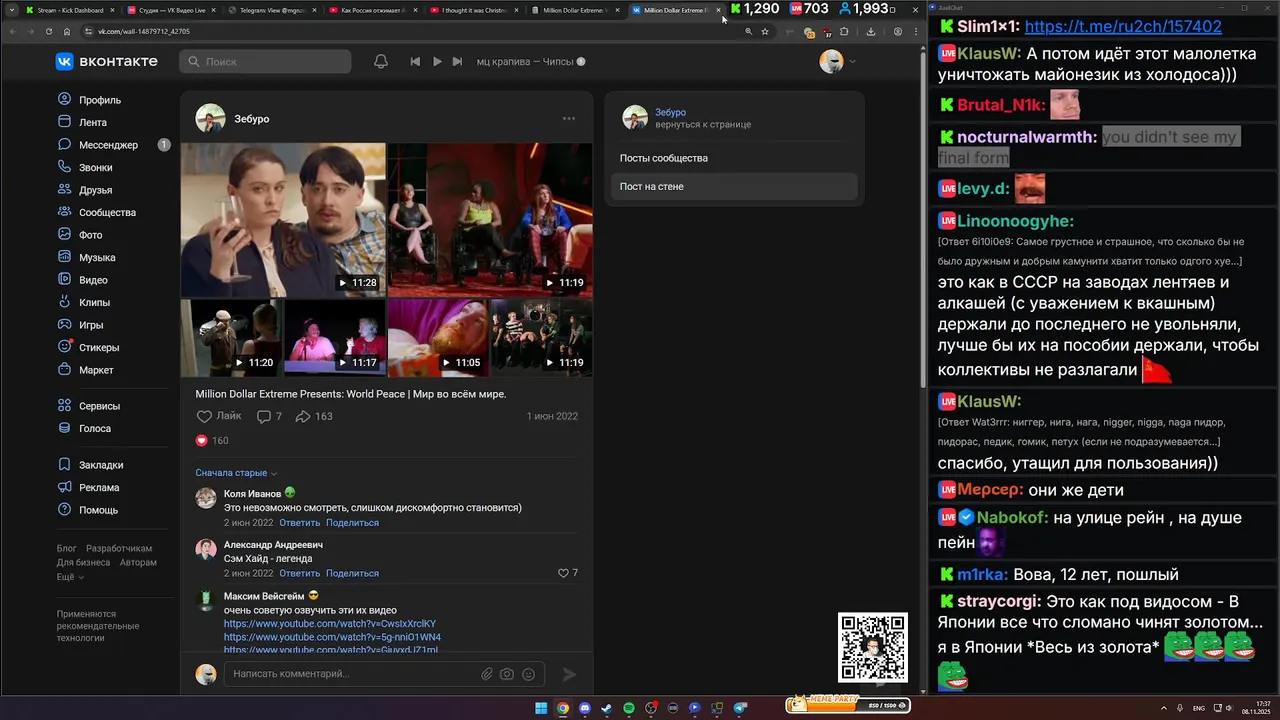Open the profile avatar menu top right
This screenshot has height=720, width=1280.
coord(837,62)
